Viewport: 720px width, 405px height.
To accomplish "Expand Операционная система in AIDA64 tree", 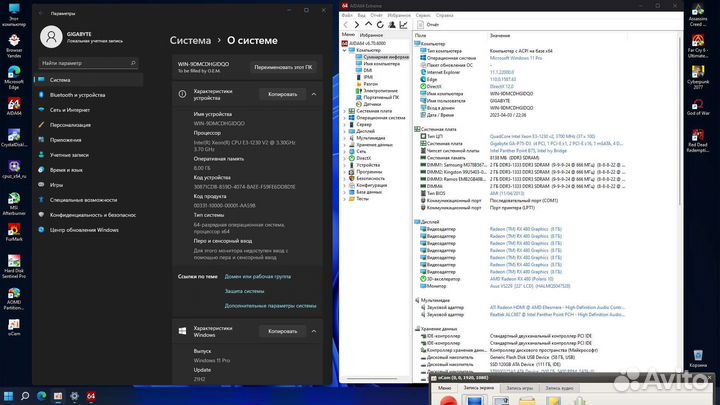I will coord(344,118).
